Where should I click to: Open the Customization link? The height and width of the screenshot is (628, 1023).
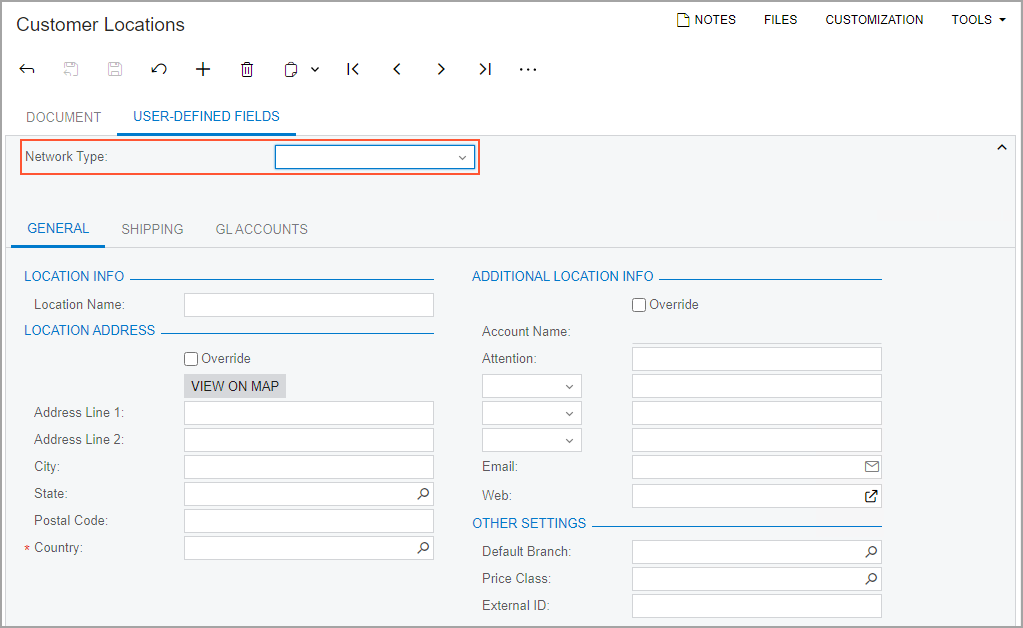[874, 19]
